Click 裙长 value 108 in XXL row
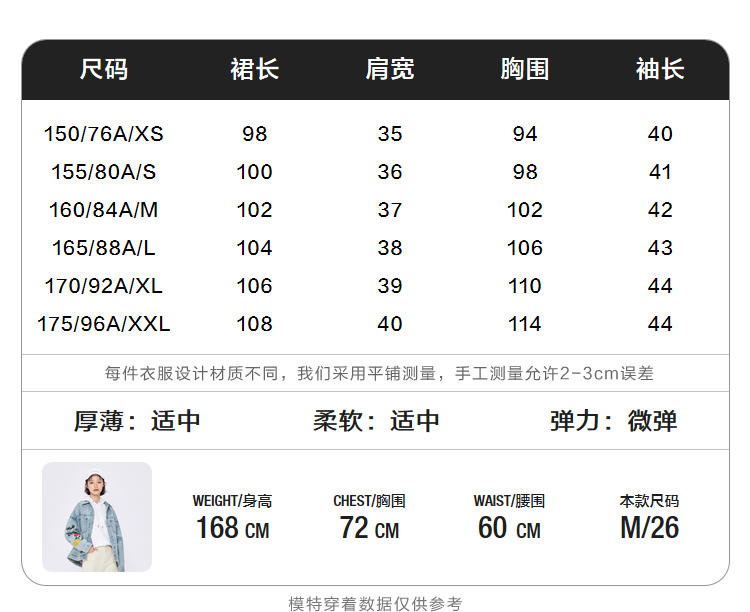The width and height of the screenshot is (750, 612). point(254,324)
